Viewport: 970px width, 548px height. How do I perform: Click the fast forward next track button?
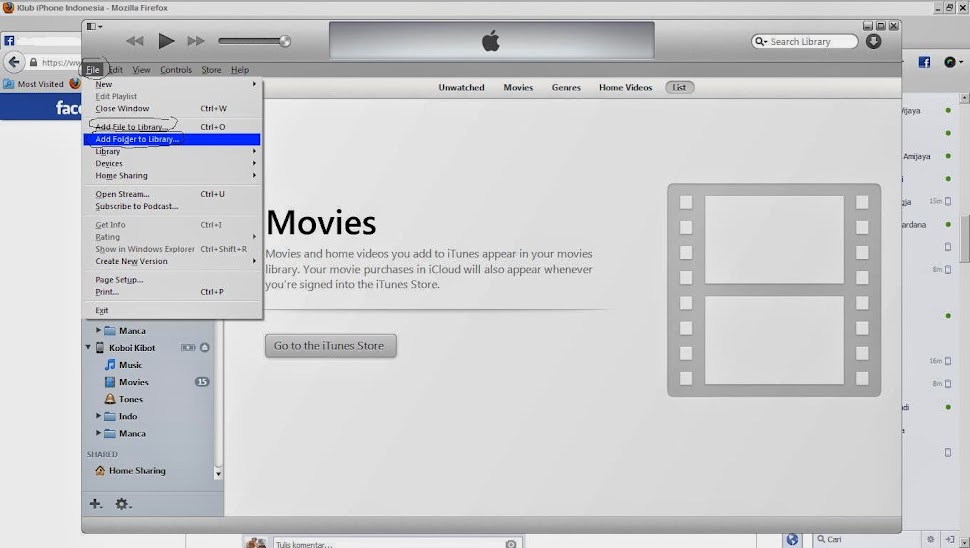196,41
